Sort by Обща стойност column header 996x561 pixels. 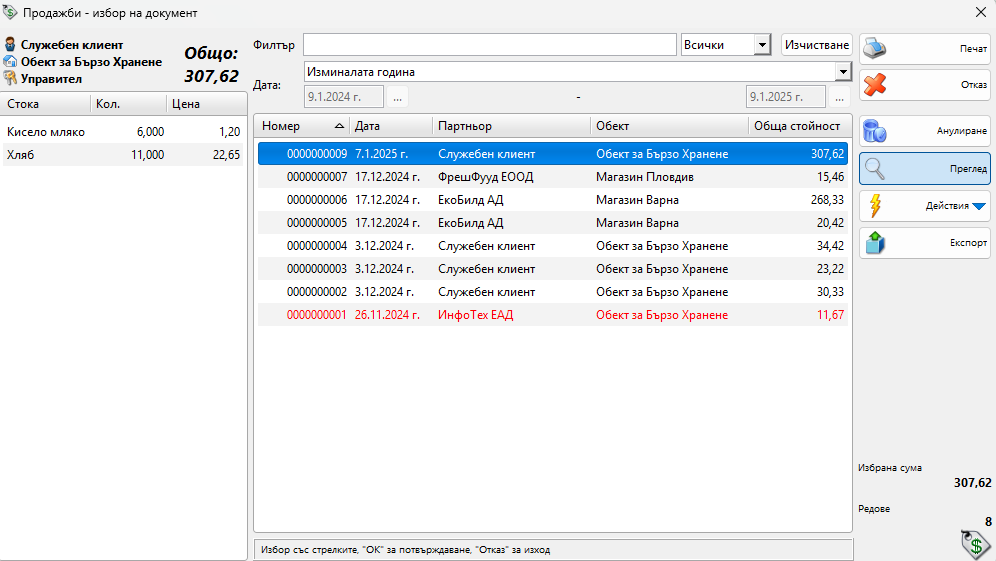(797, 126)
